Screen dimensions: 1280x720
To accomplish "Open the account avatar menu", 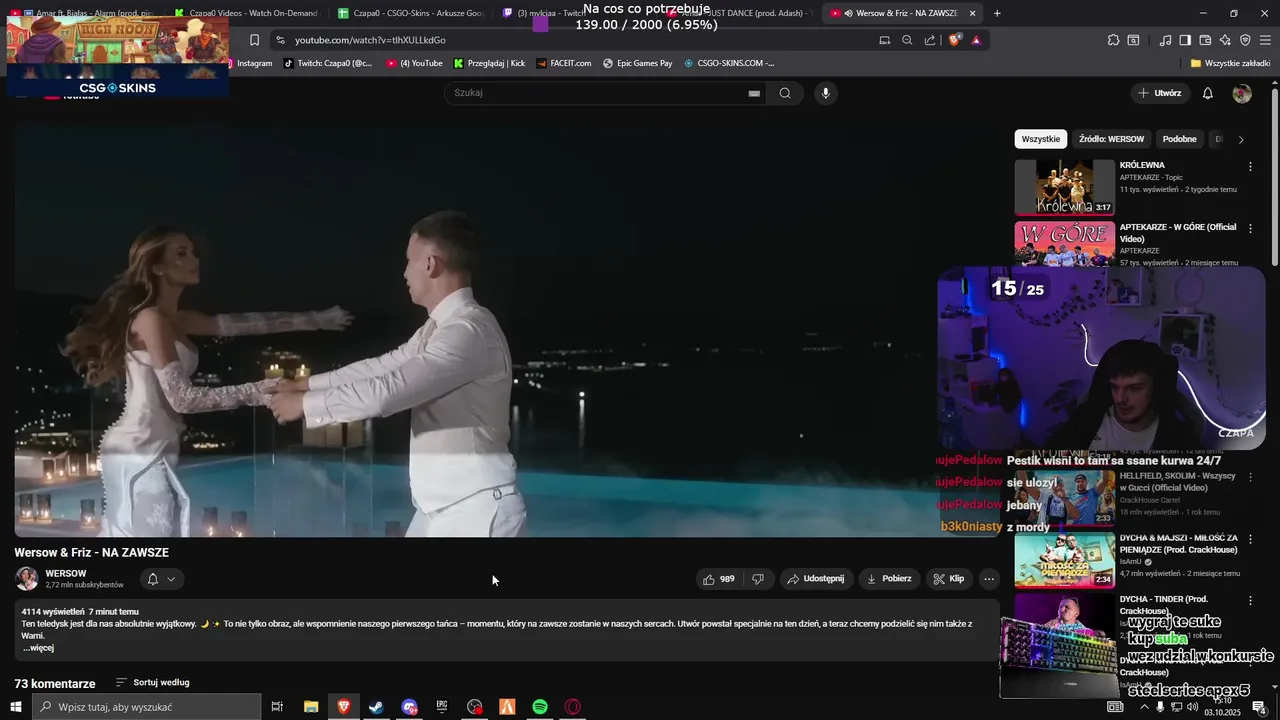I will [x=1242, y=93].
